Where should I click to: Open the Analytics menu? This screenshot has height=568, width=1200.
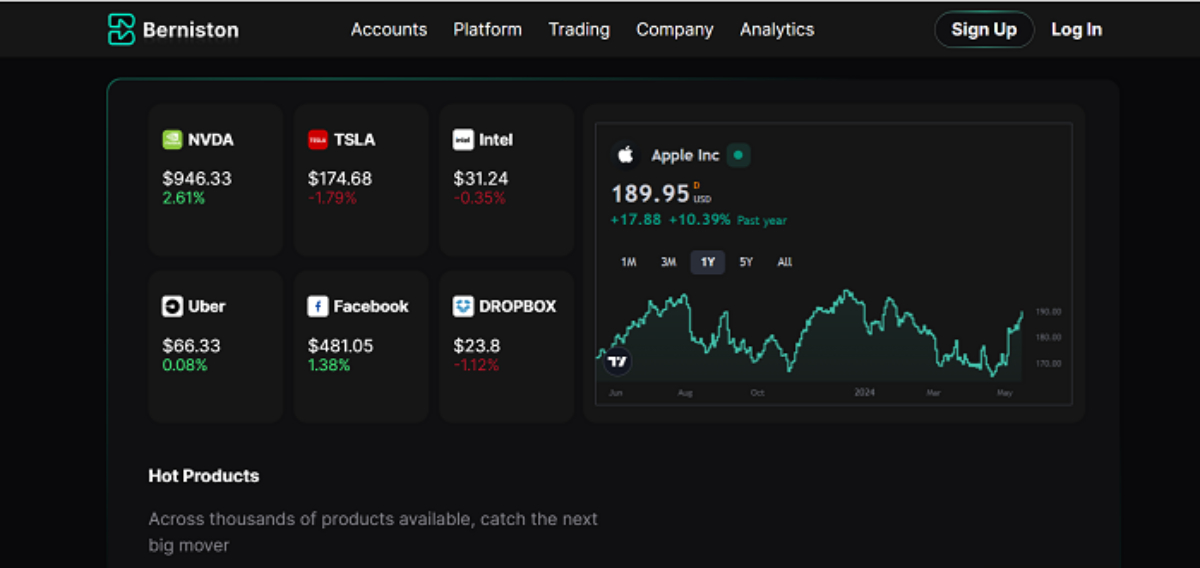(777, 29)
